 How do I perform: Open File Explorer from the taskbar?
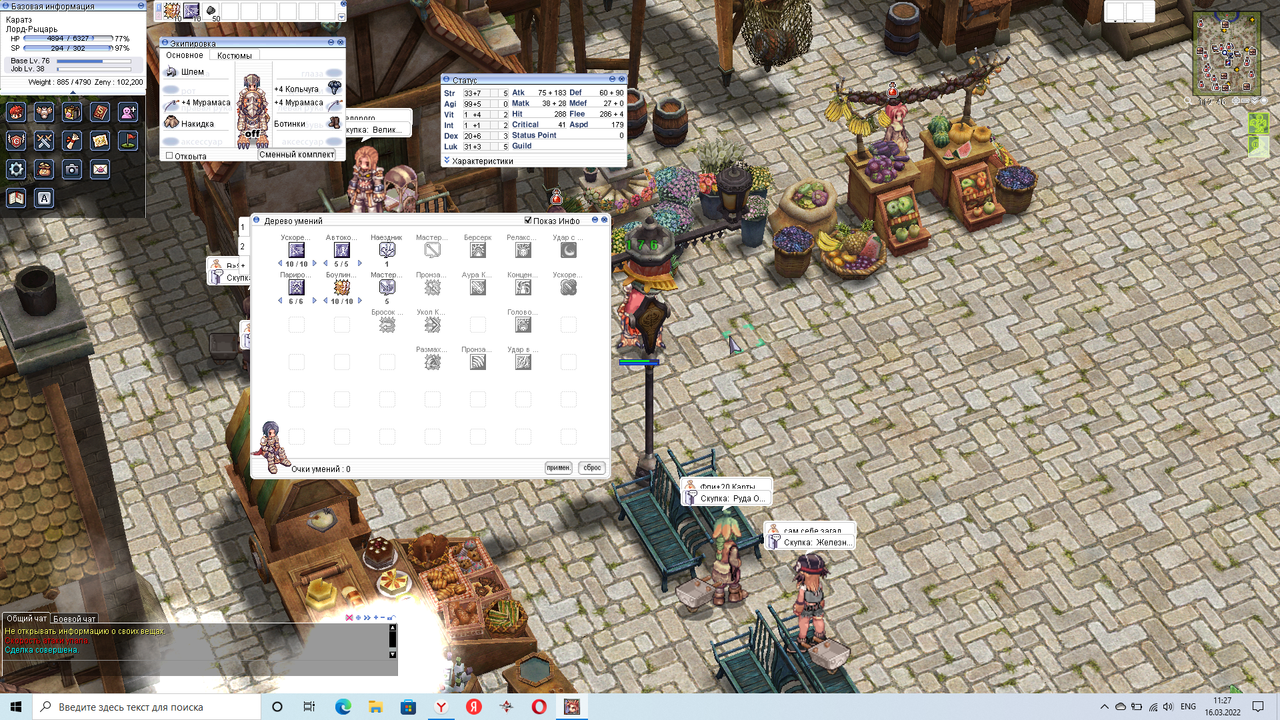(376, 706)
